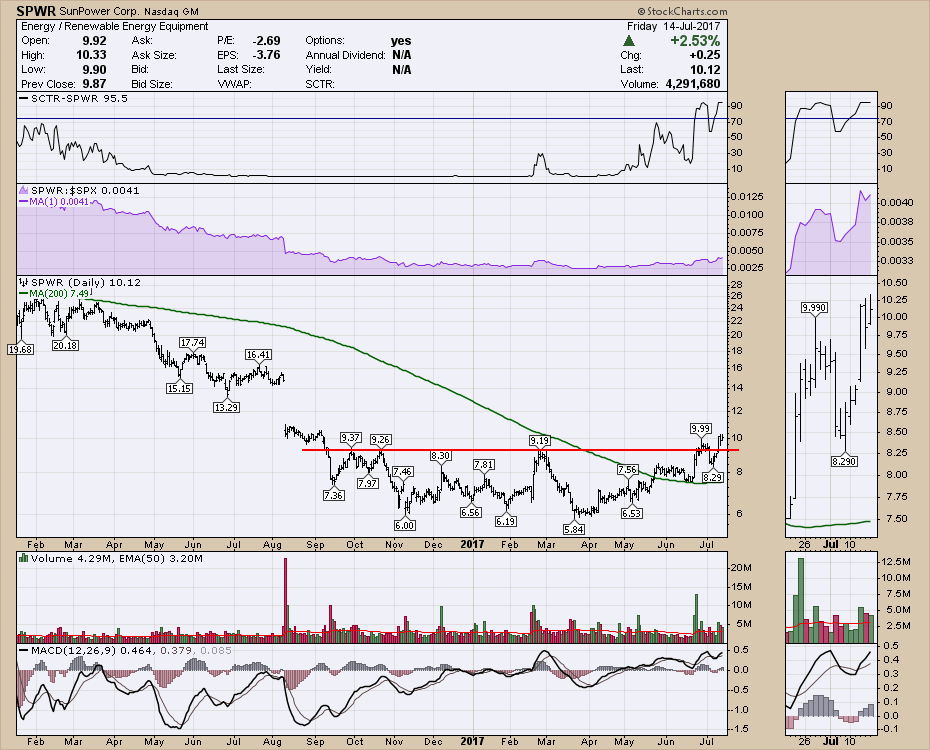Viewport: 930px width, 750px height.
Task: Click the P/E value -2.69
Action: coord(266,40)
